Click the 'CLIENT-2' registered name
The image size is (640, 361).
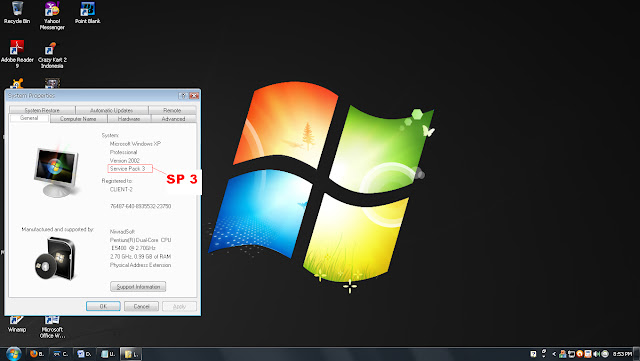[x=121, y=189]
